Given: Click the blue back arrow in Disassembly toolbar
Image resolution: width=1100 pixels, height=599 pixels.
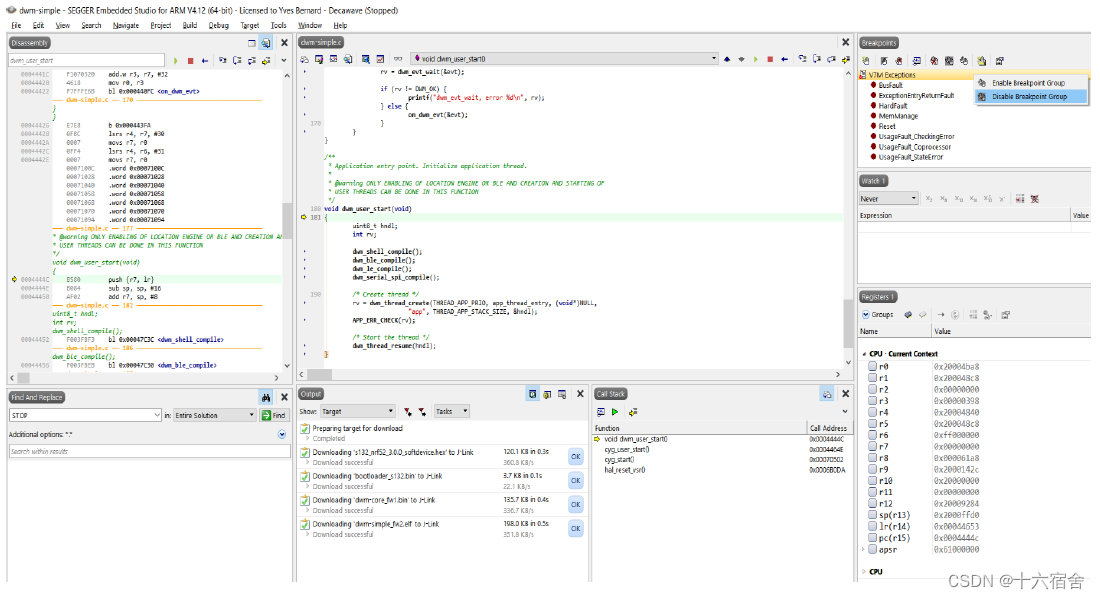Looking at the screenshot, I should click(x=205, y=61).
